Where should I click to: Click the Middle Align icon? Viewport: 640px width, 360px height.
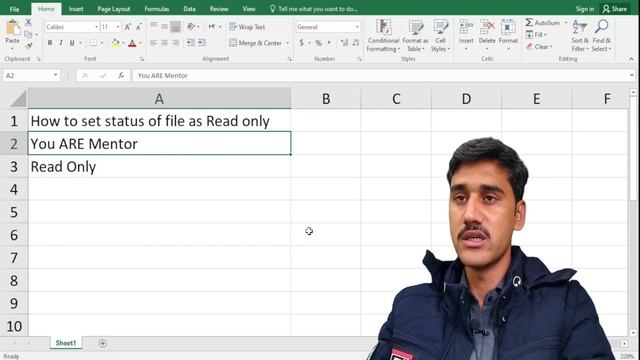point(164,27)
